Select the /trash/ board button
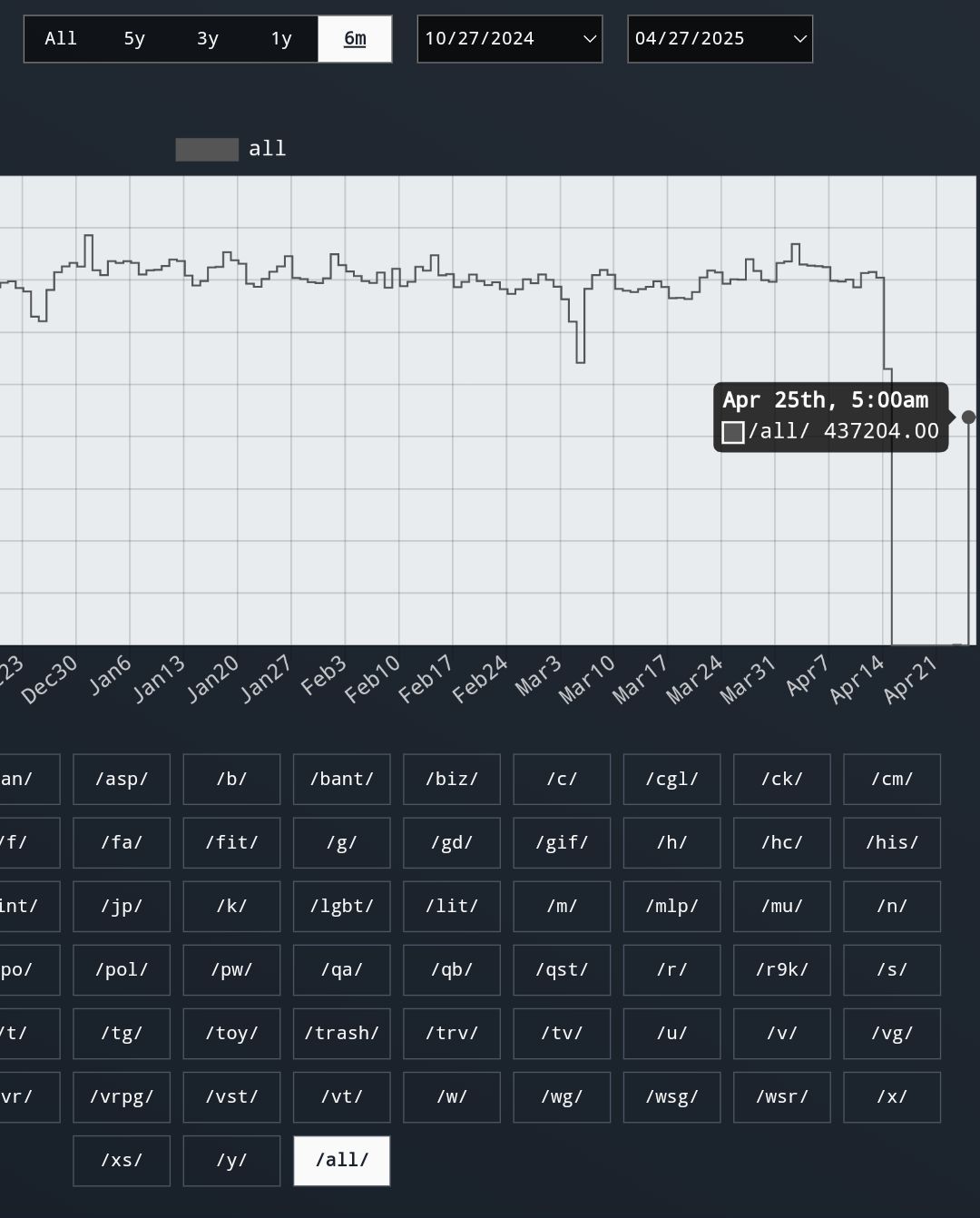 (x=342, y=1034)
